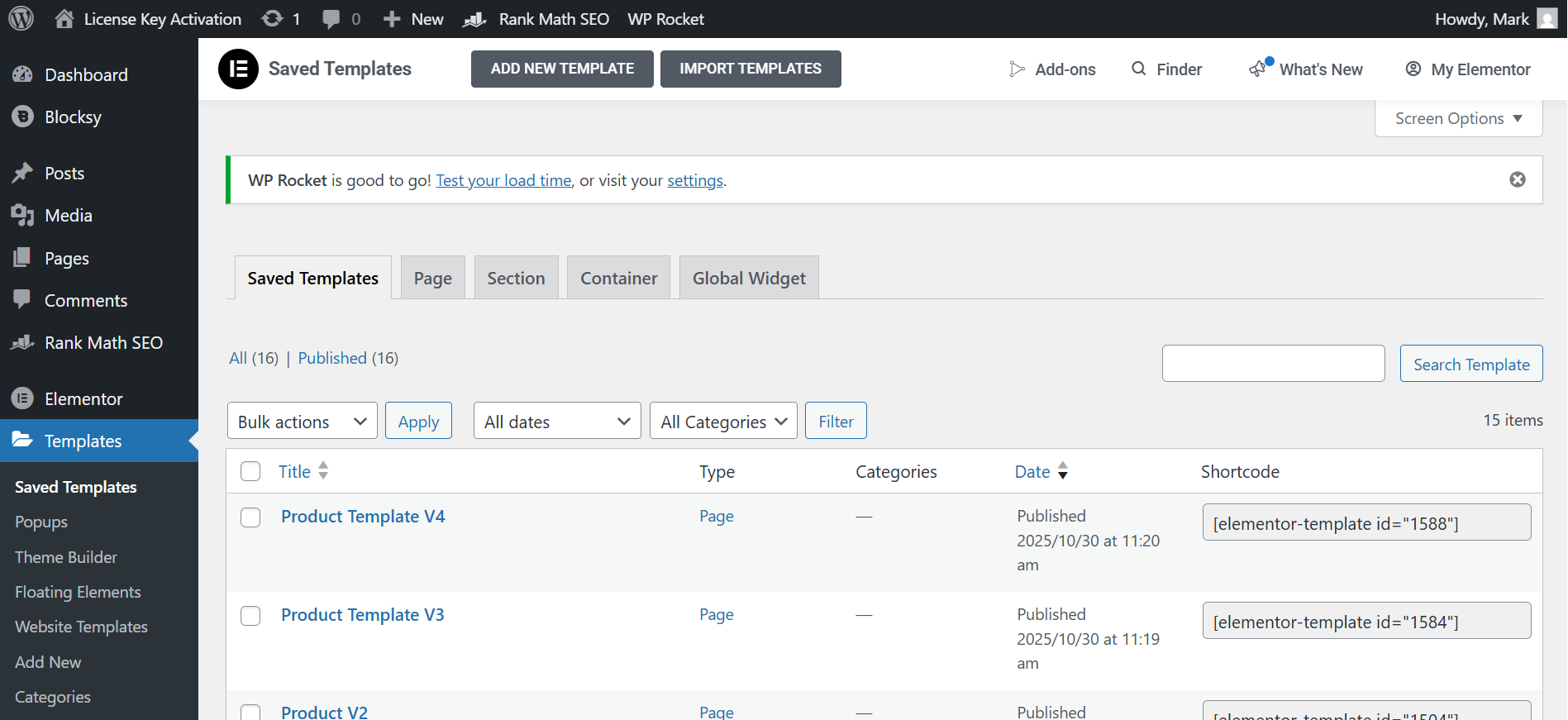Click IMPORT TEMPLATES button
Viewport: 1568px width, 720px height.
point(751,69)
